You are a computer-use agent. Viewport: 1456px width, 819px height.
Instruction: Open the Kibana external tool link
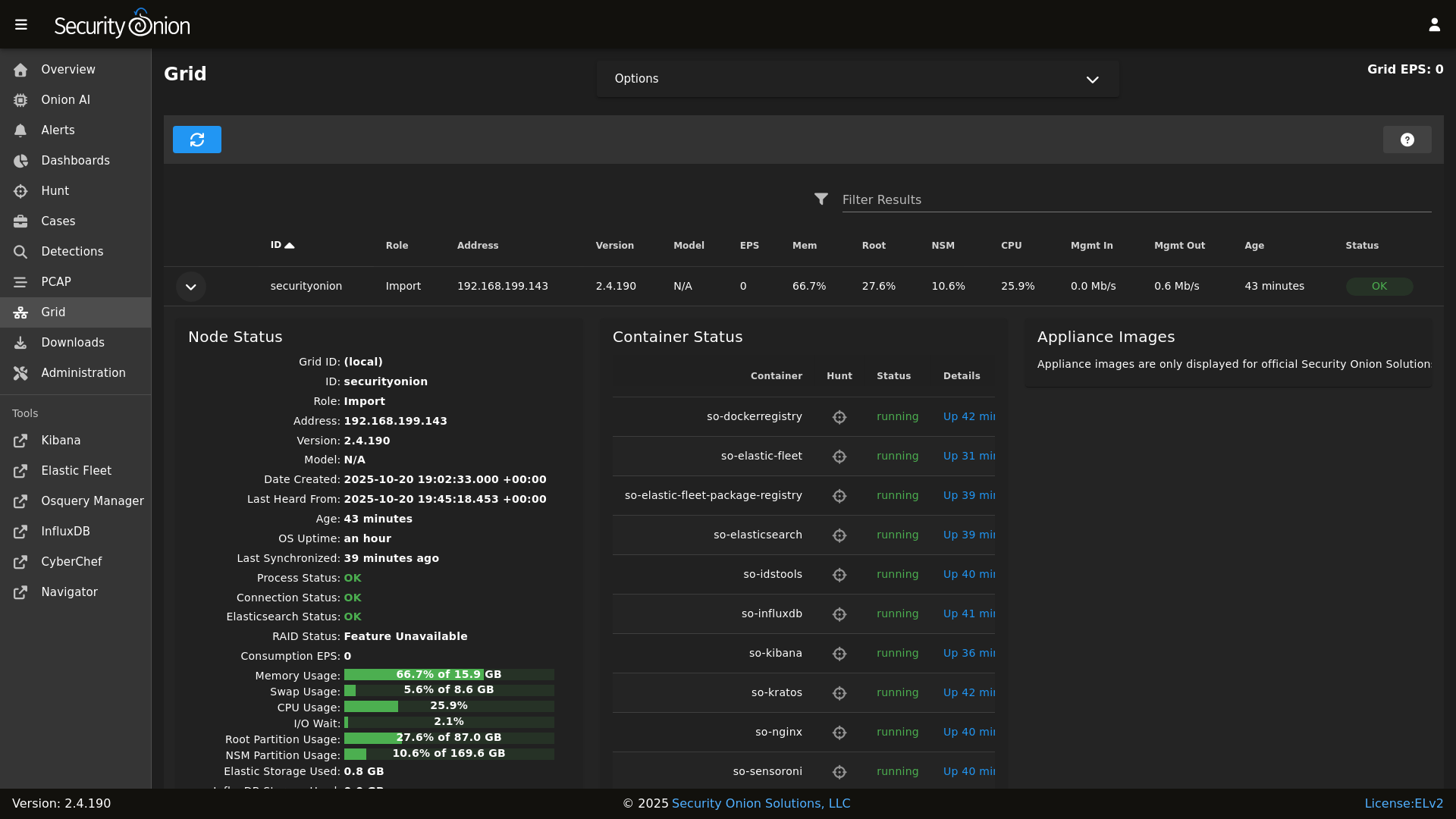click(x=61, y=441)
